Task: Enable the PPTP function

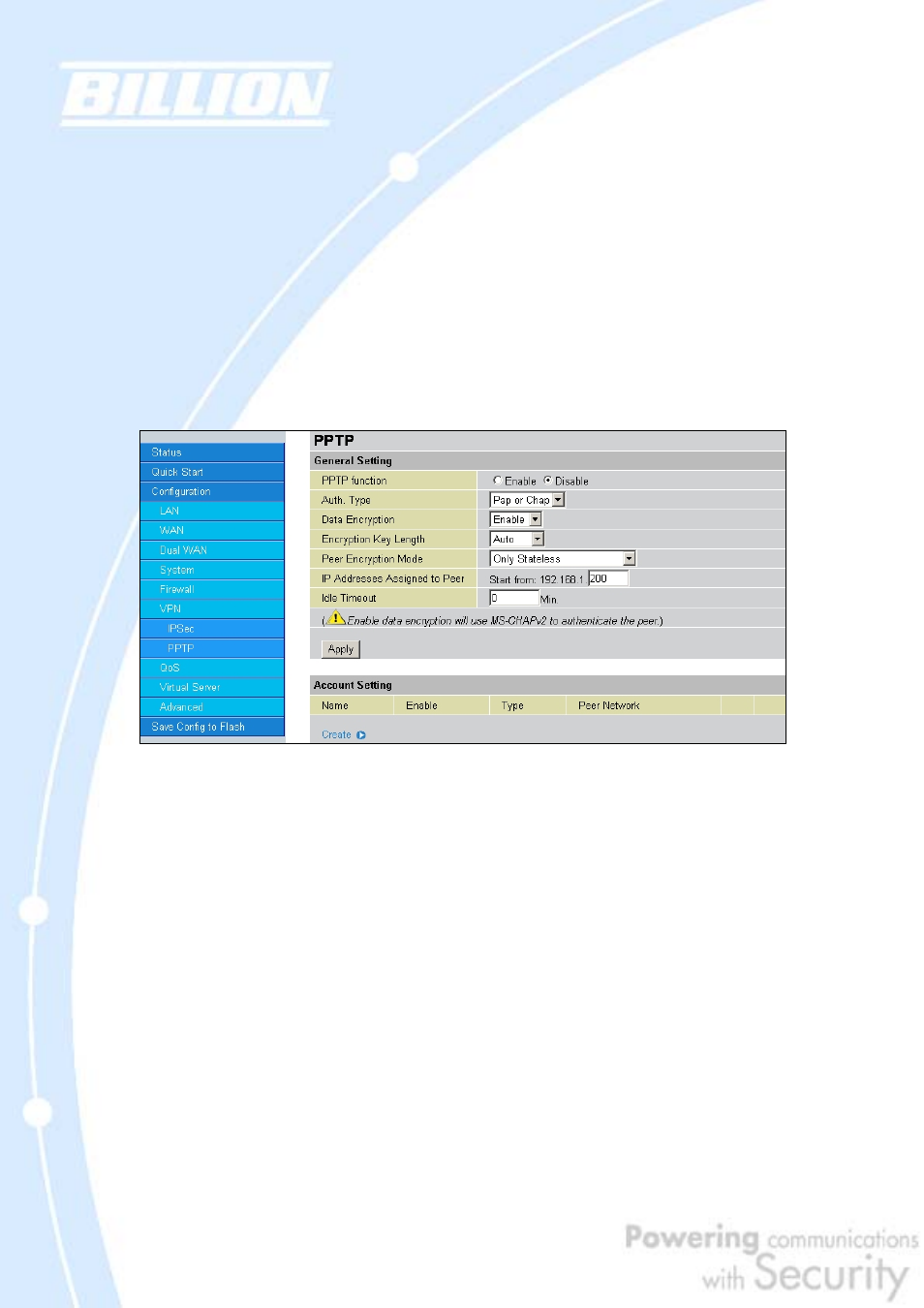Action: 497,480
